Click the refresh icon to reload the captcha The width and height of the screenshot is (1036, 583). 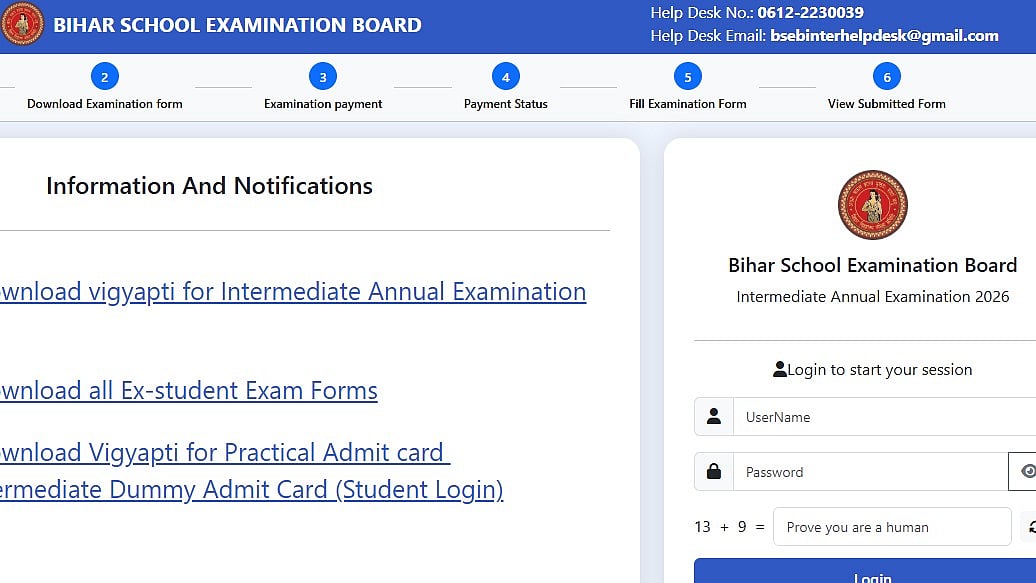[1030, 527]
